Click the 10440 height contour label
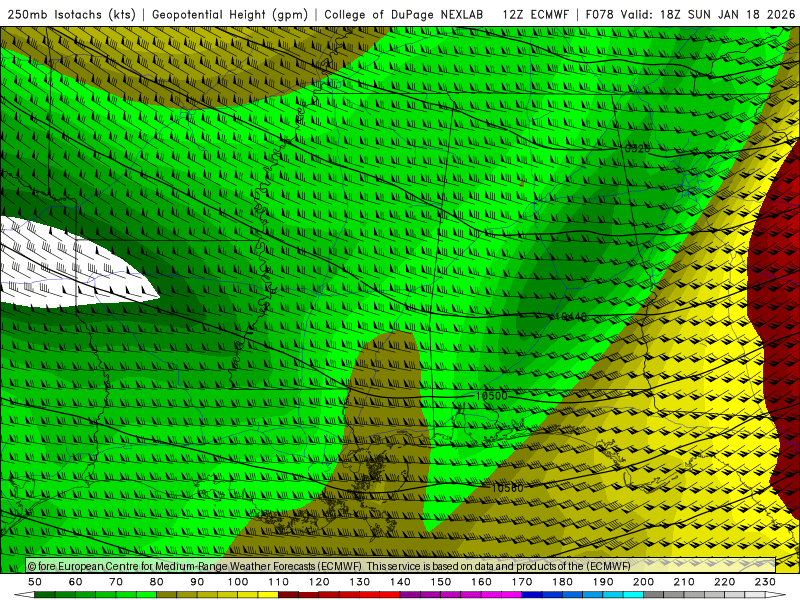The image size is (800, 600). [571, 317]
